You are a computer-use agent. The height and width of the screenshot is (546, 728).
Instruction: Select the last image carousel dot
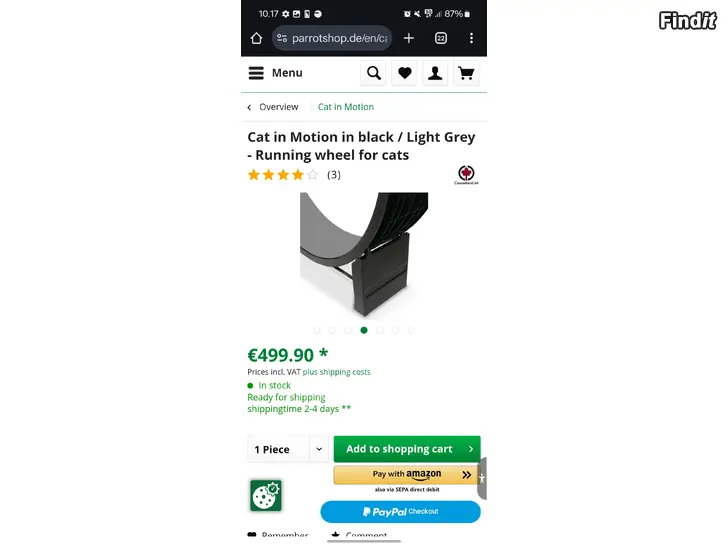(411, 330)
